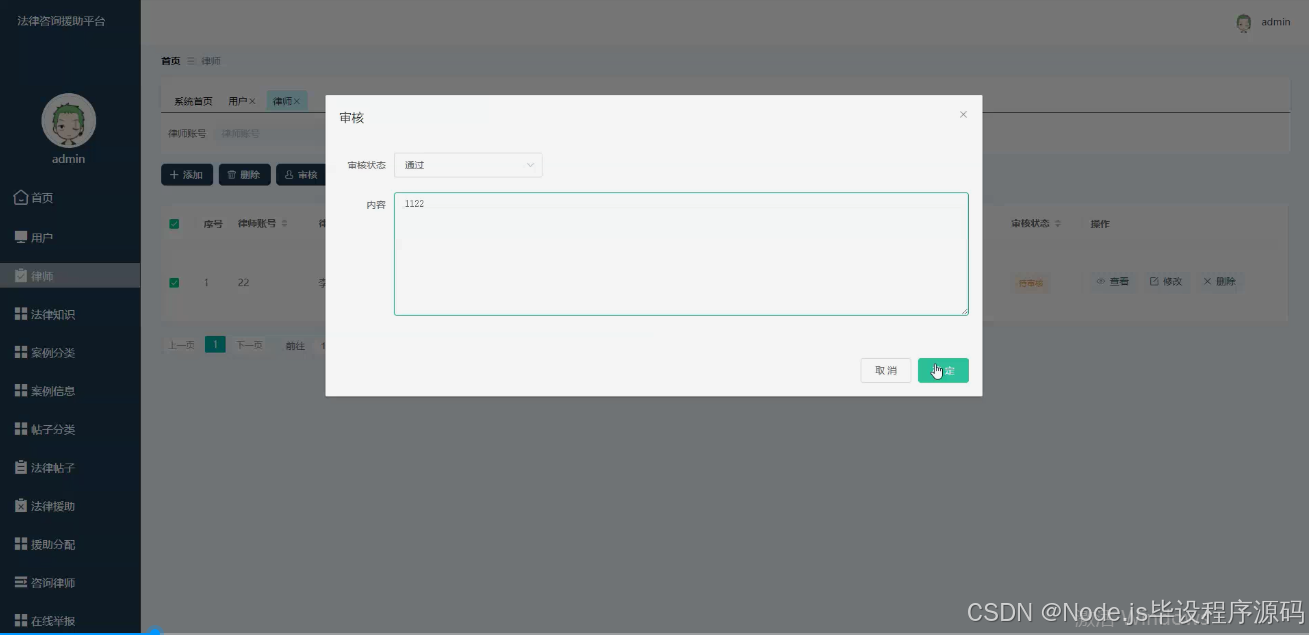Go to next page with 下一页
The image size is (1309, 635).
pos(249,345)
